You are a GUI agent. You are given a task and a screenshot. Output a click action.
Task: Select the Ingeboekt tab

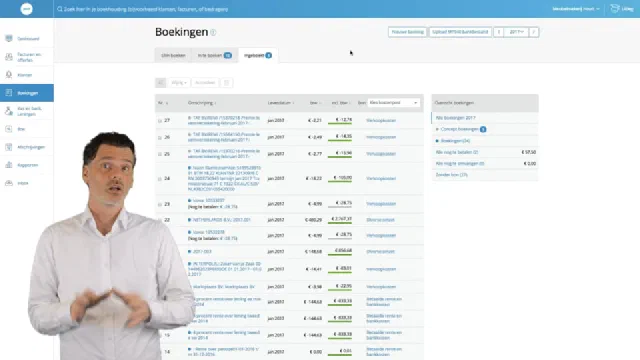point(258,56)
